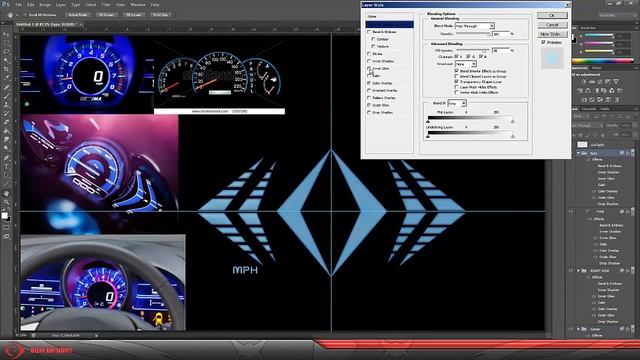This screenshot has width=640, height=360.
Task: Add a Hue/Saturation adjustment layer
Action: 580,91
